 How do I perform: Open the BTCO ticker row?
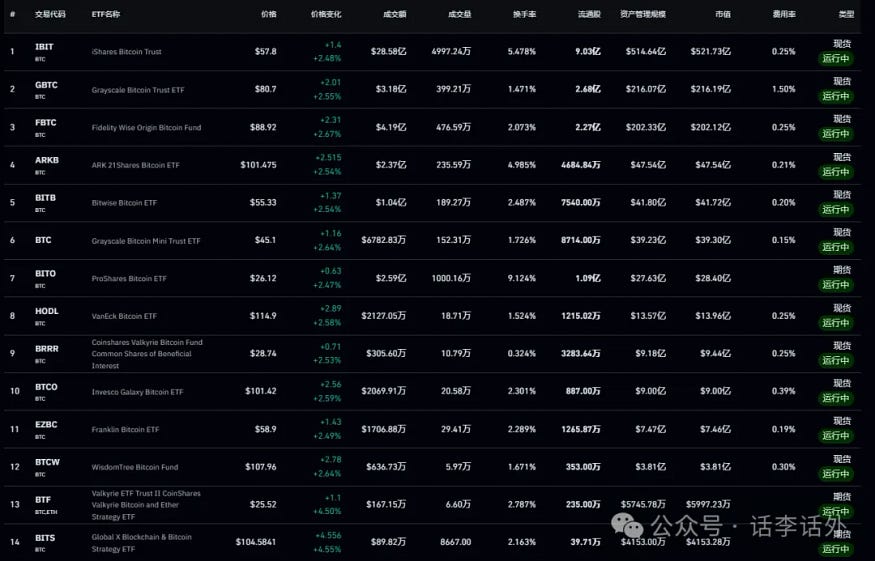[432, 391]
